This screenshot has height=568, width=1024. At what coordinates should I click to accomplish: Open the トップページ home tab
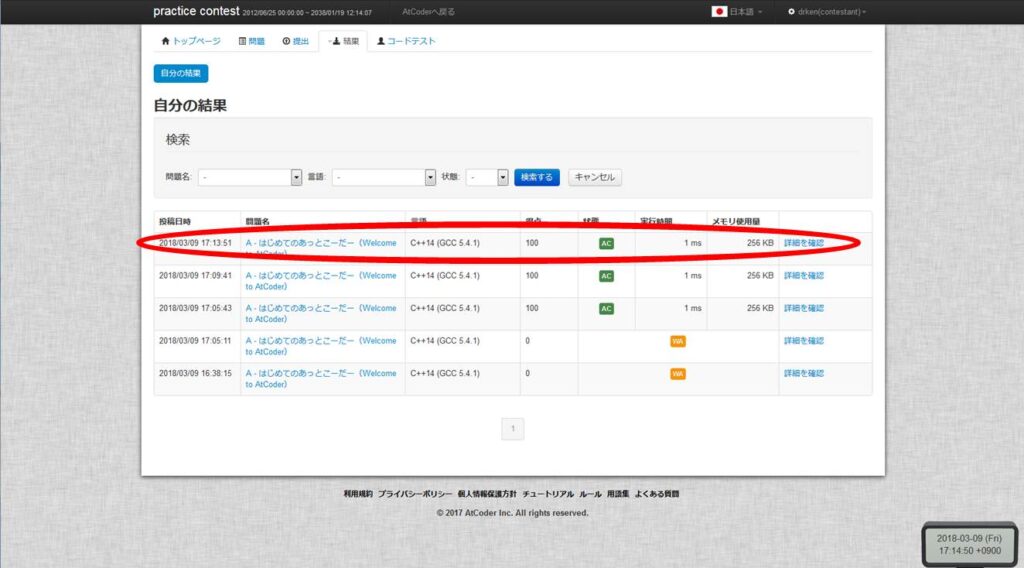point(193,41)
